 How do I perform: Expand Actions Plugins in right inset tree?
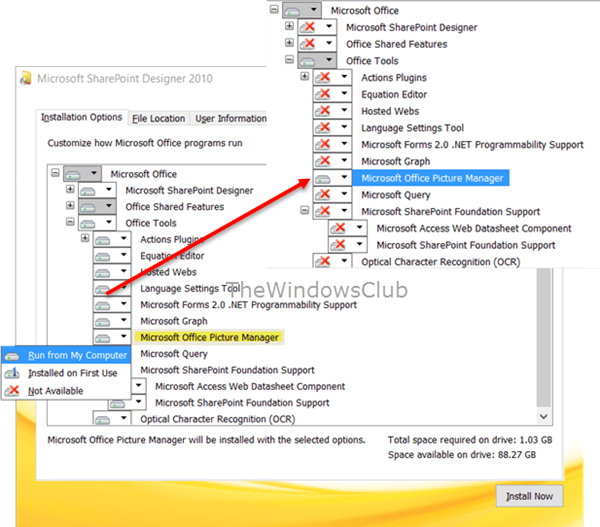point(305,76)
